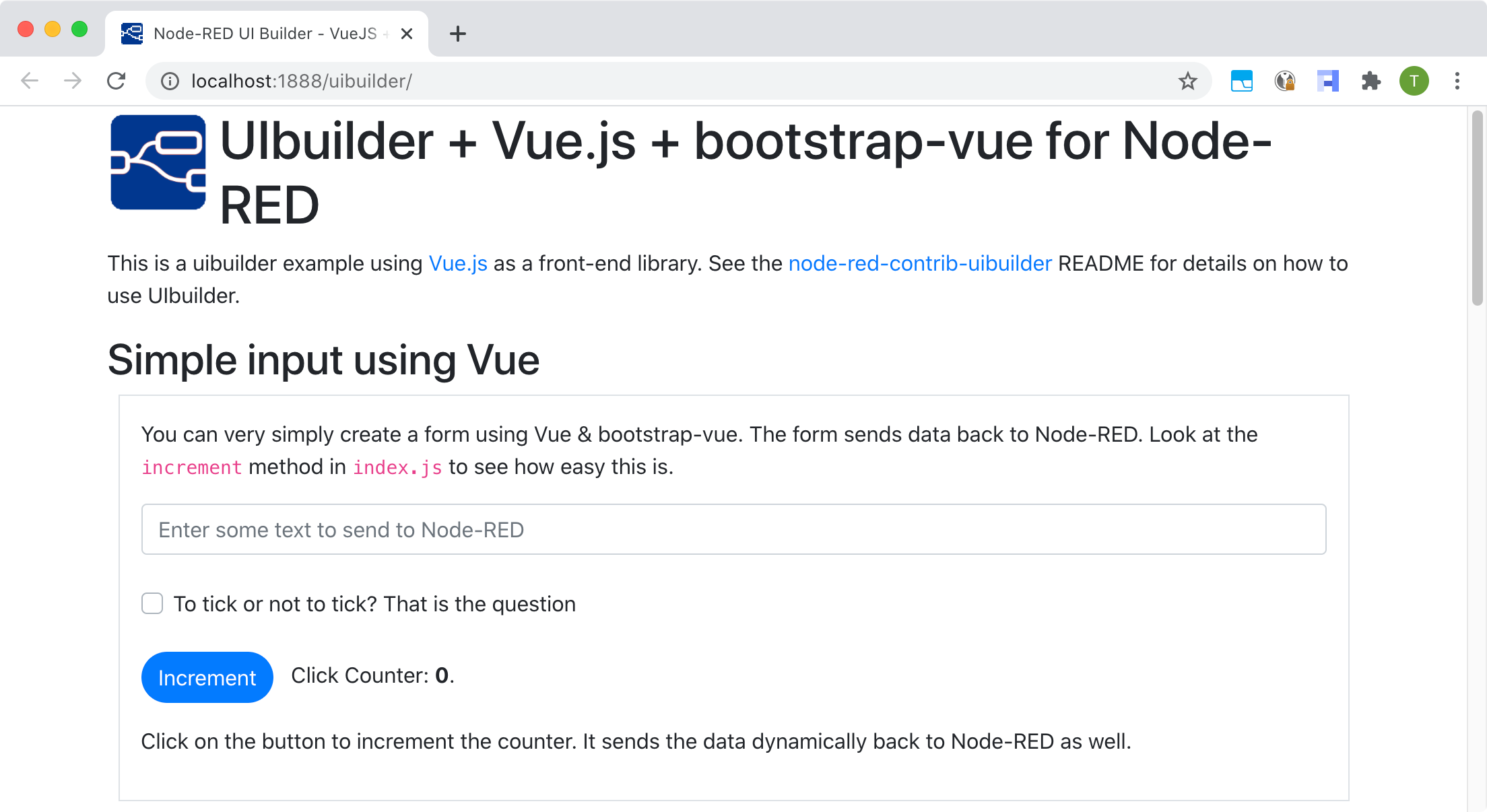Click the page's vertical scrollbar thumb
1487x812 pixels.
click(1478, 209)
